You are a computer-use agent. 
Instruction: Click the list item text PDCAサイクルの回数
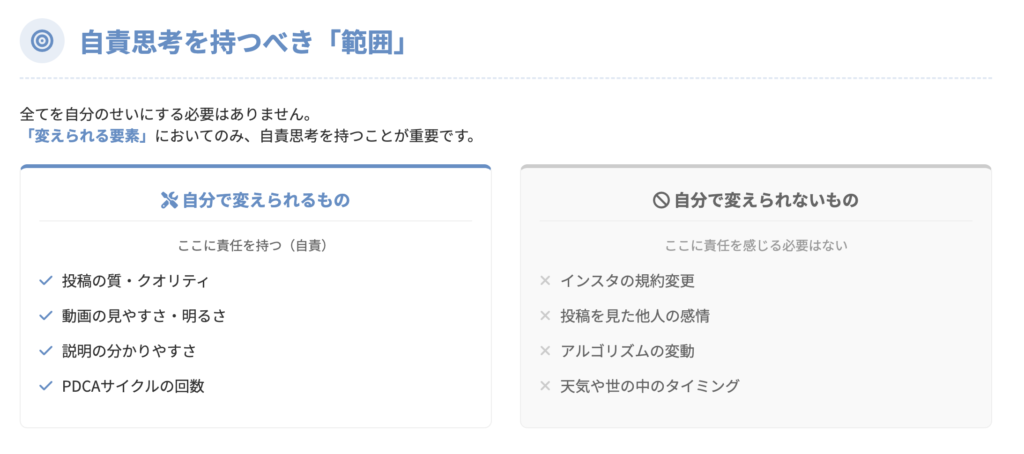tap(133, 386)
